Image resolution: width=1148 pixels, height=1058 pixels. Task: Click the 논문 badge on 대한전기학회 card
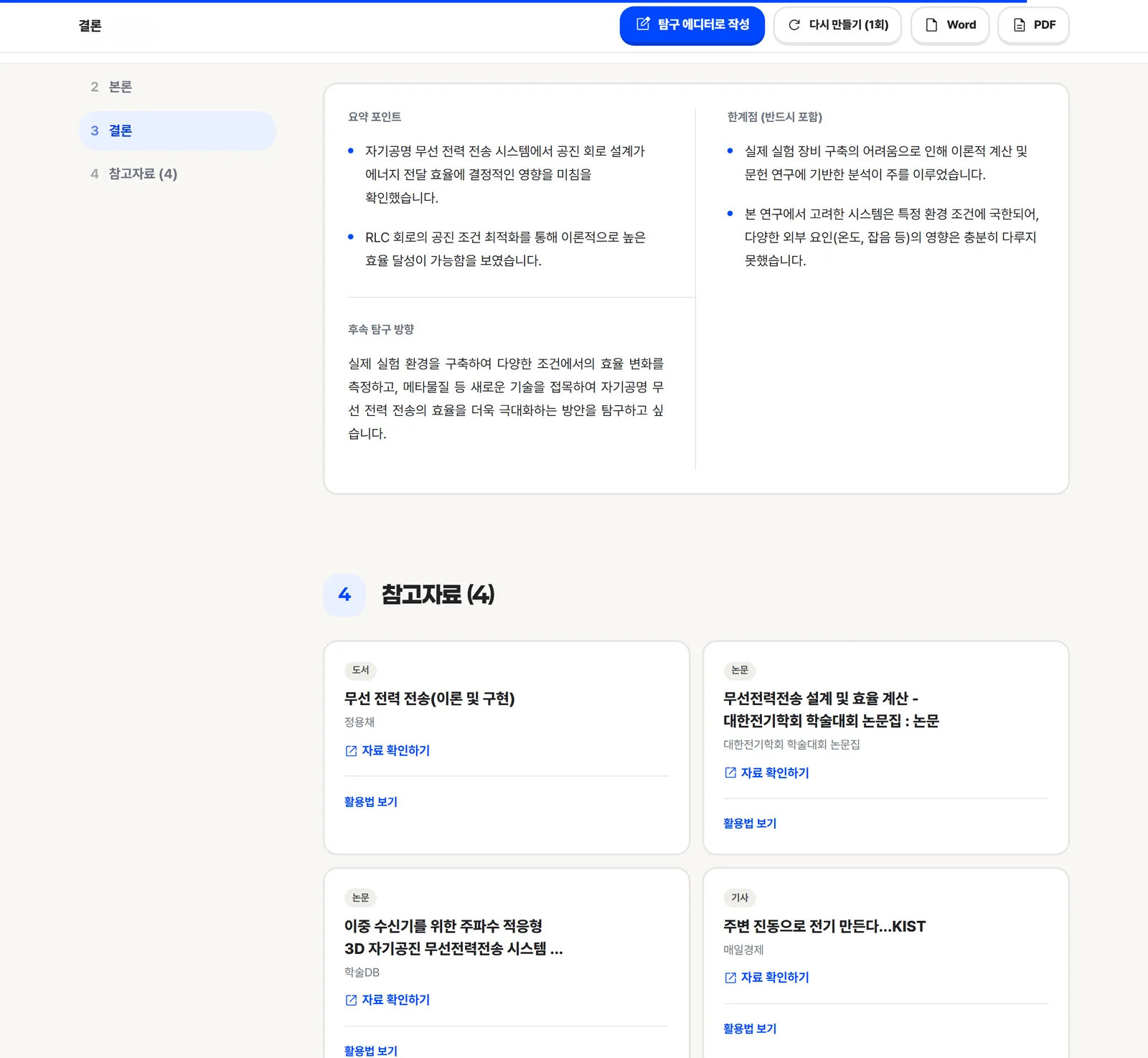[740, 670]
